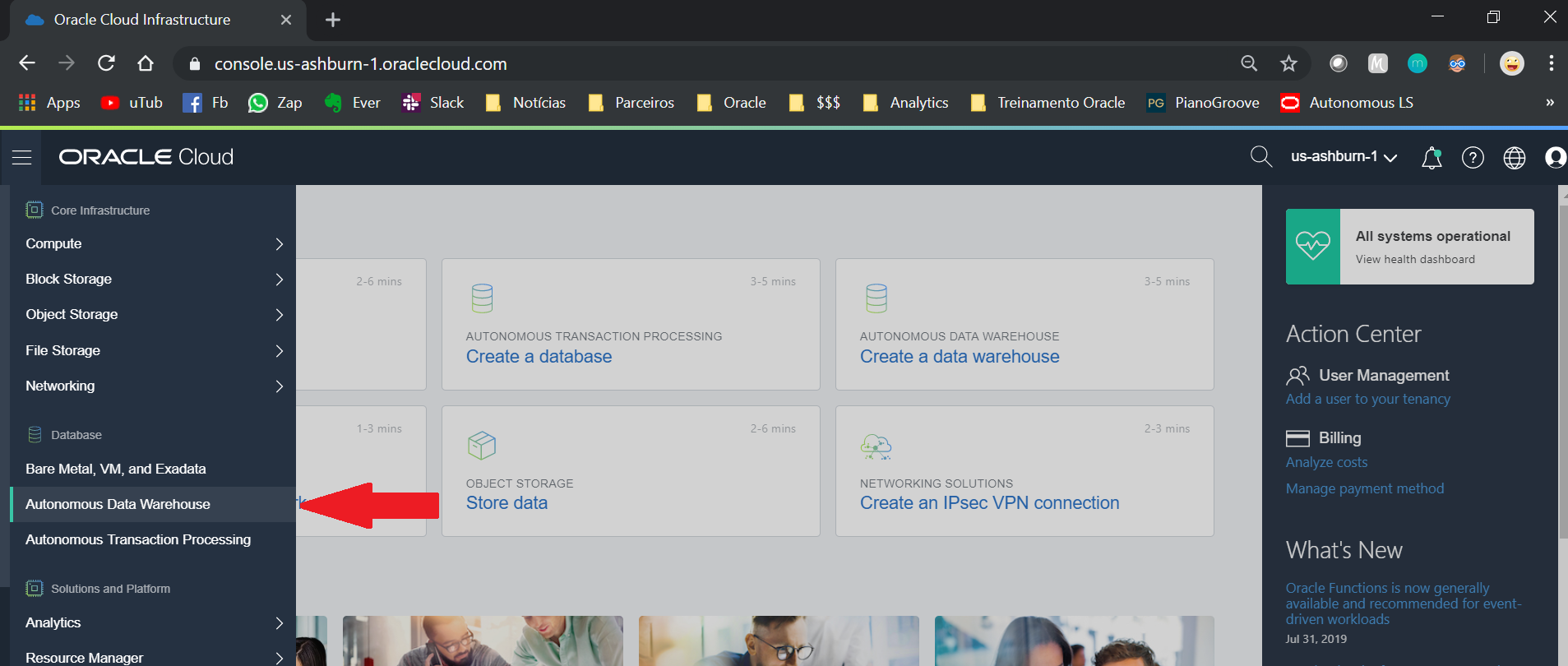The width and height of the screenshot is (1568, 666).
Task: Open the Ever Evernote bookmark
Action: 352,103
